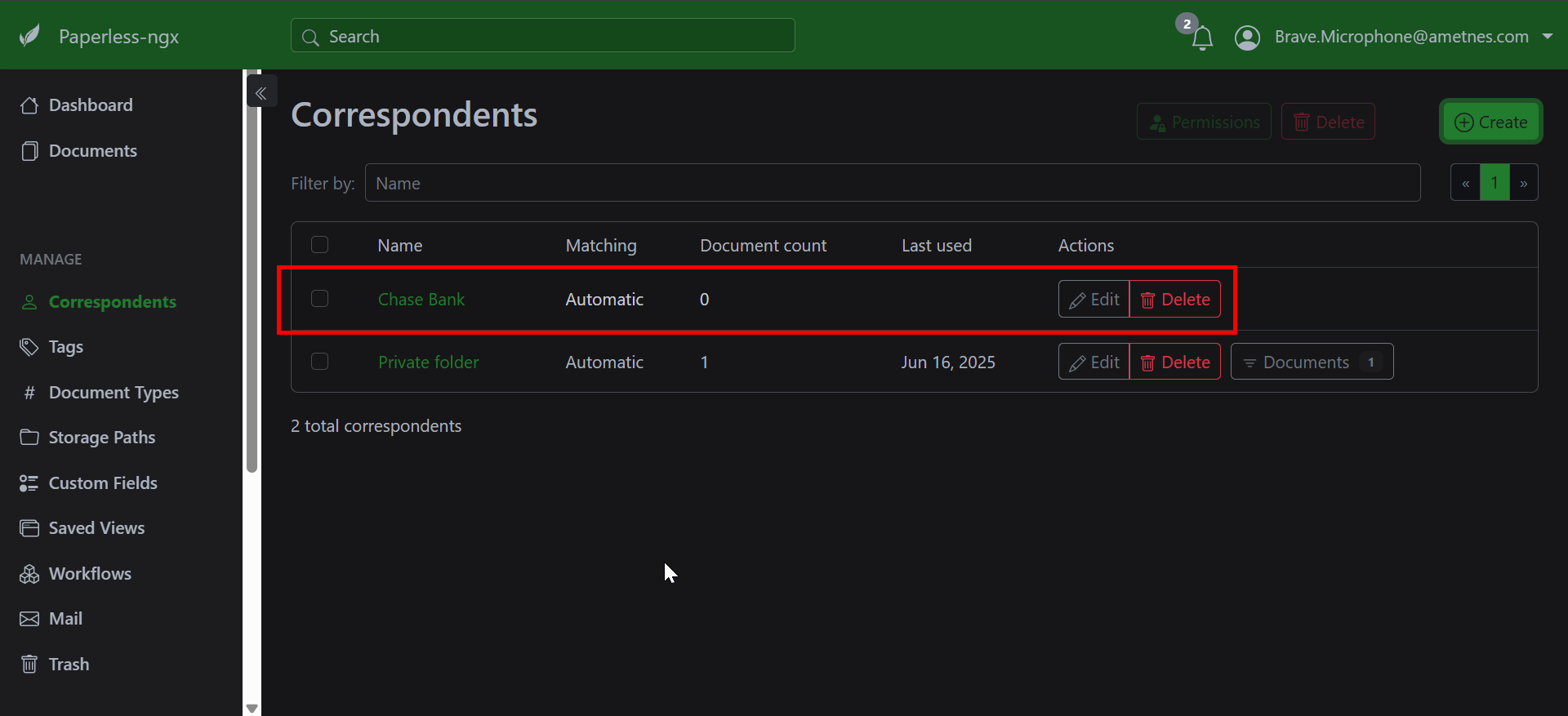This screenshot has width=1568, height=716.
Task: Open Documents from the sidebar menu
Action: coord(92,151)
